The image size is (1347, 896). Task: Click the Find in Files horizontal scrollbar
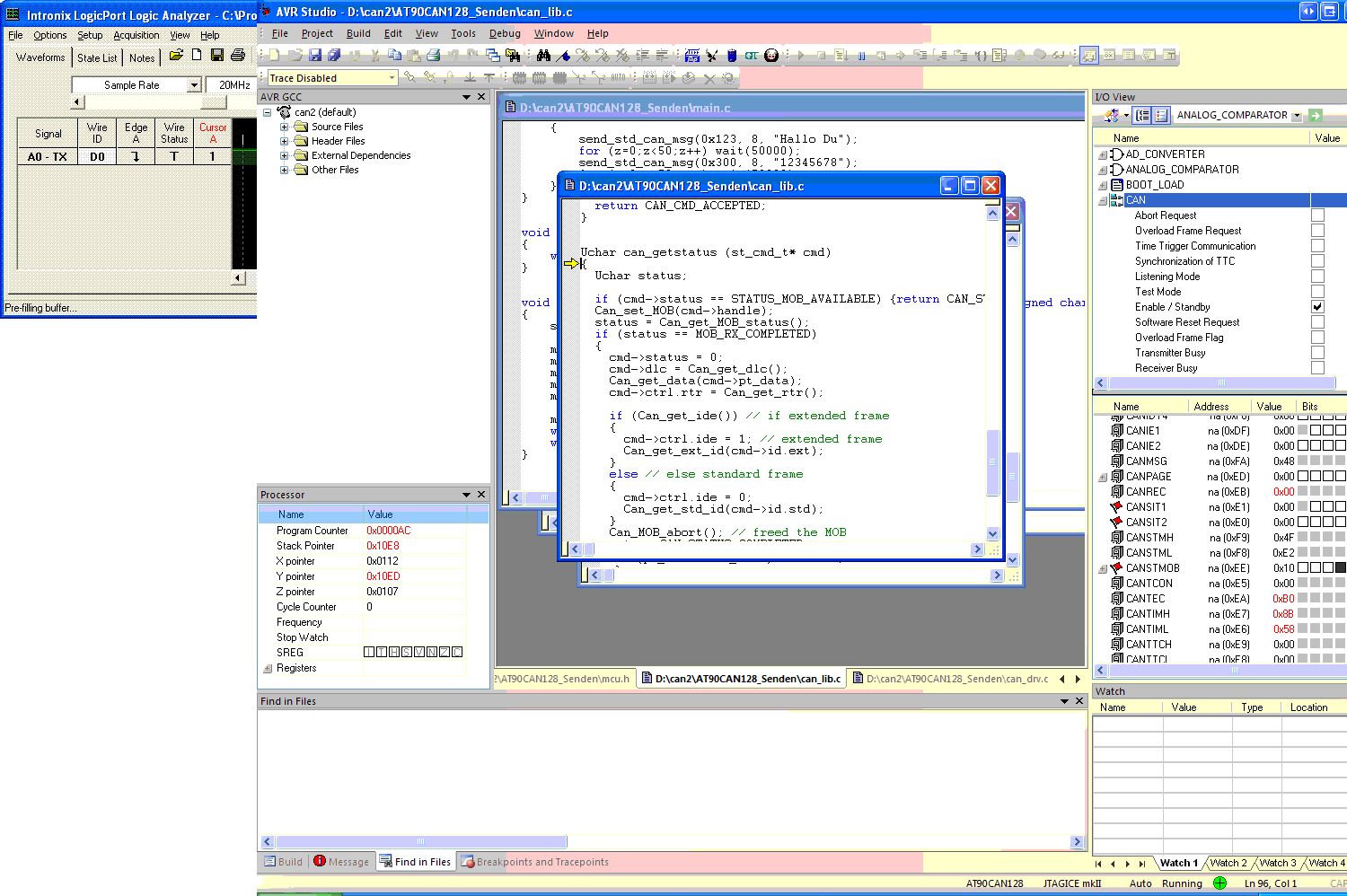pyautogui.click(x=421, y=842)
